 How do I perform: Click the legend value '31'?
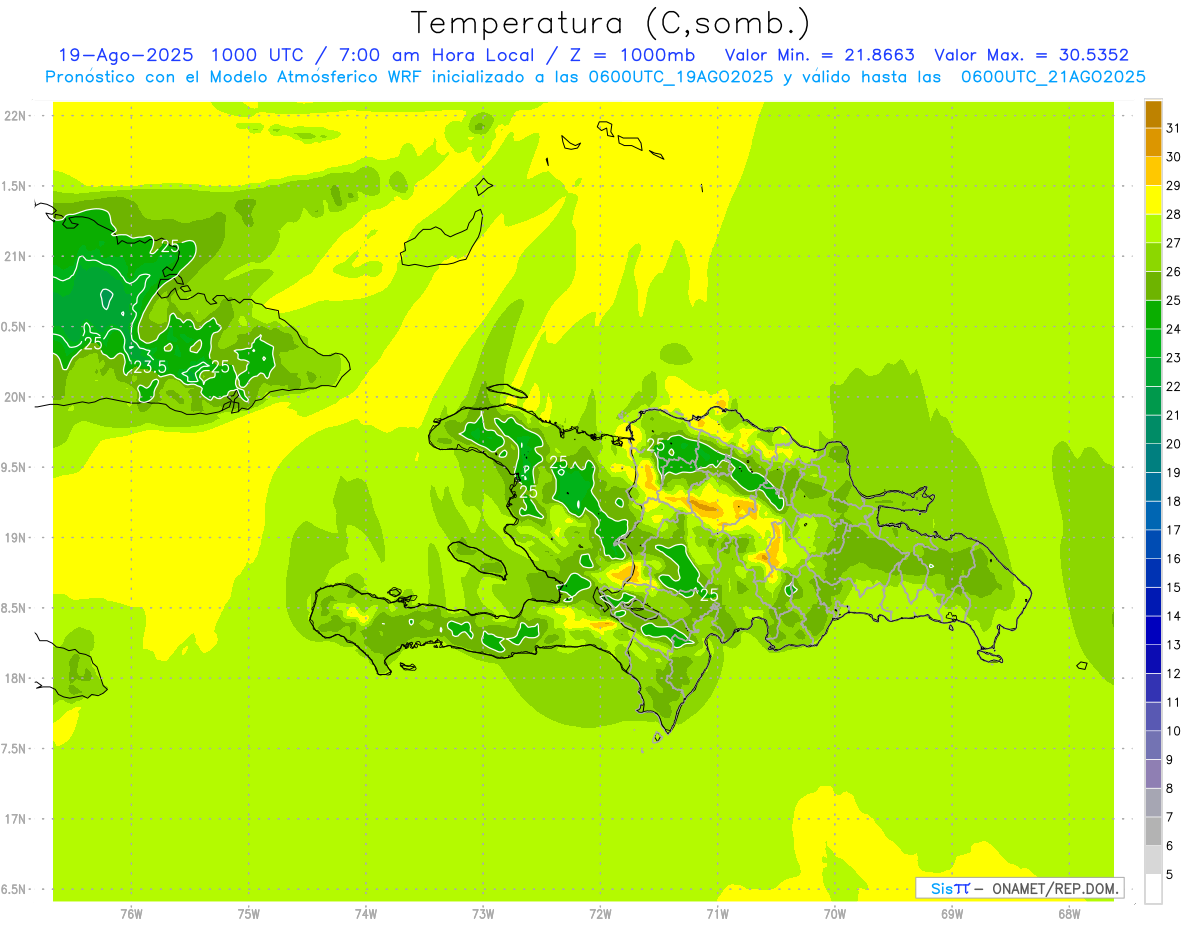click(x=1174, y=128)
